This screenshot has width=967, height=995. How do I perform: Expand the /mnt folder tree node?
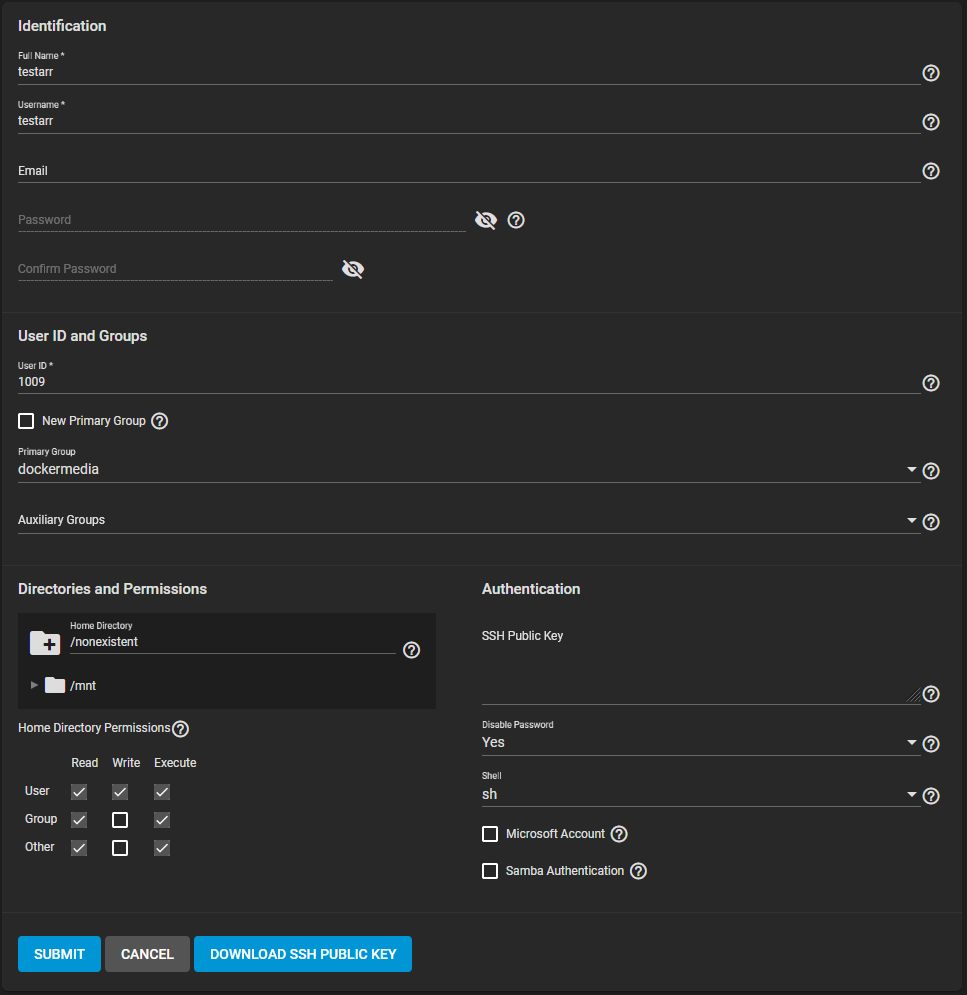point(34,685)
